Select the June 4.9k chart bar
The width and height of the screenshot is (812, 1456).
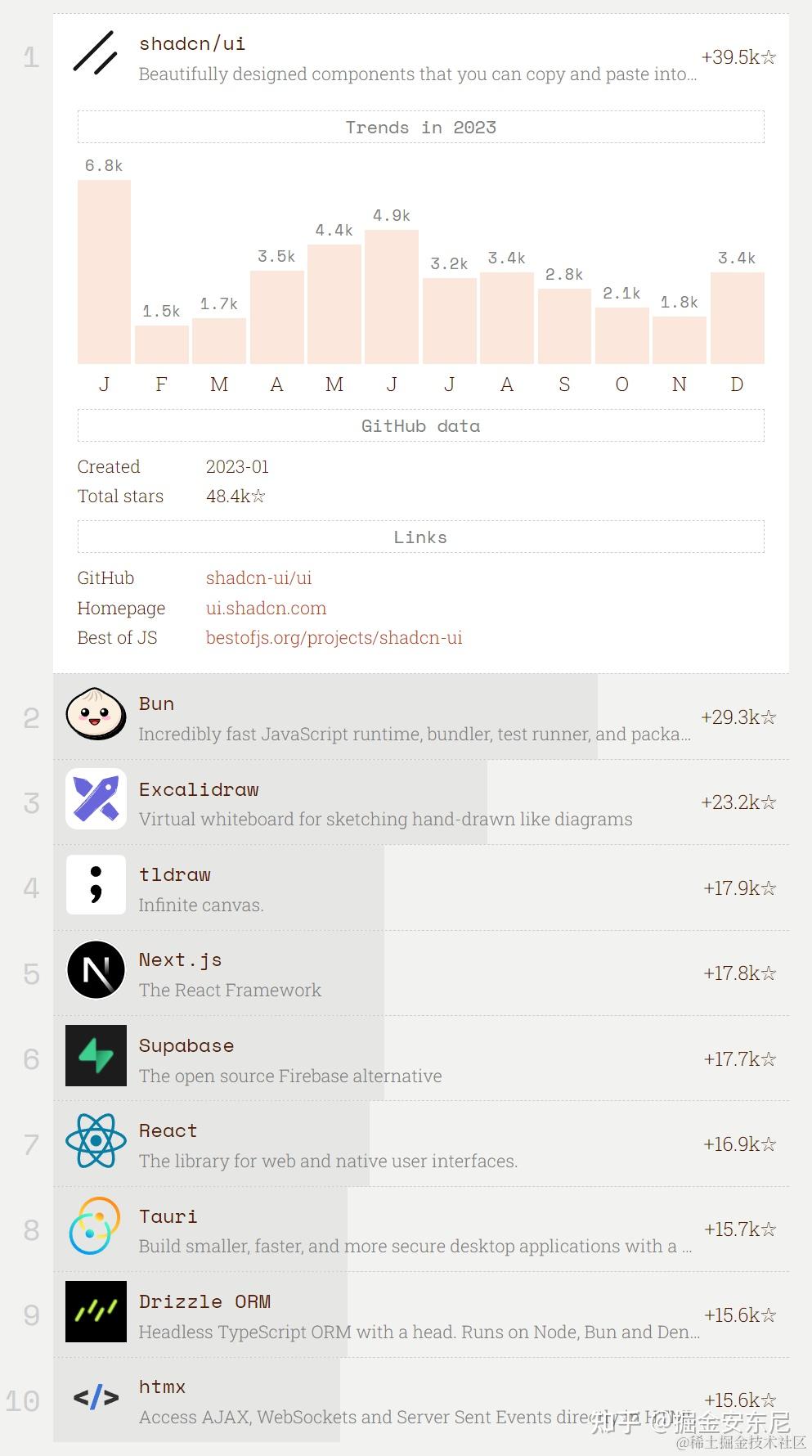pos(392,299)
